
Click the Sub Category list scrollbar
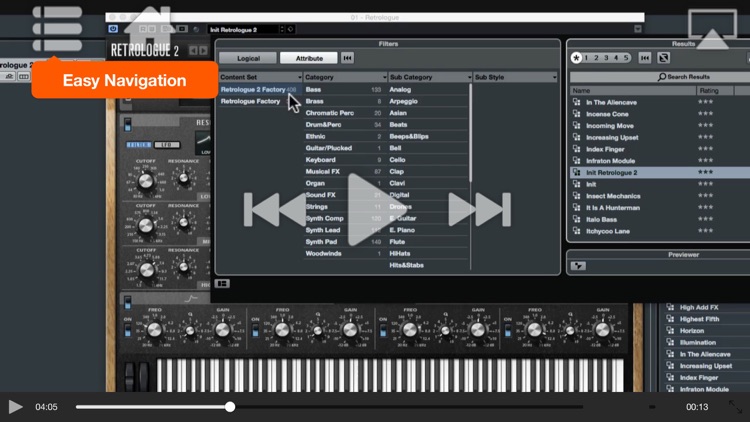(x=470, y=134)
